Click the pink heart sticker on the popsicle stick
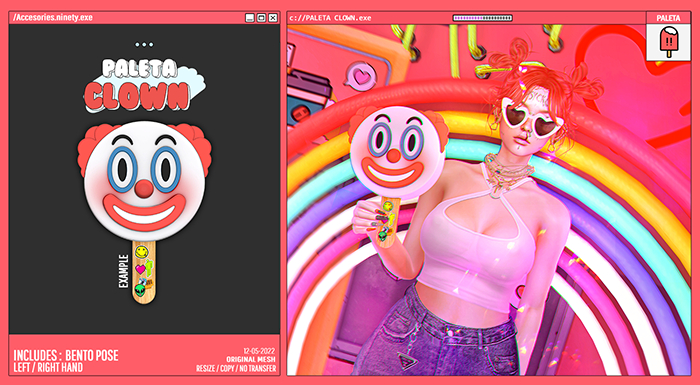The image size is (700, 385). click(141, 269)
